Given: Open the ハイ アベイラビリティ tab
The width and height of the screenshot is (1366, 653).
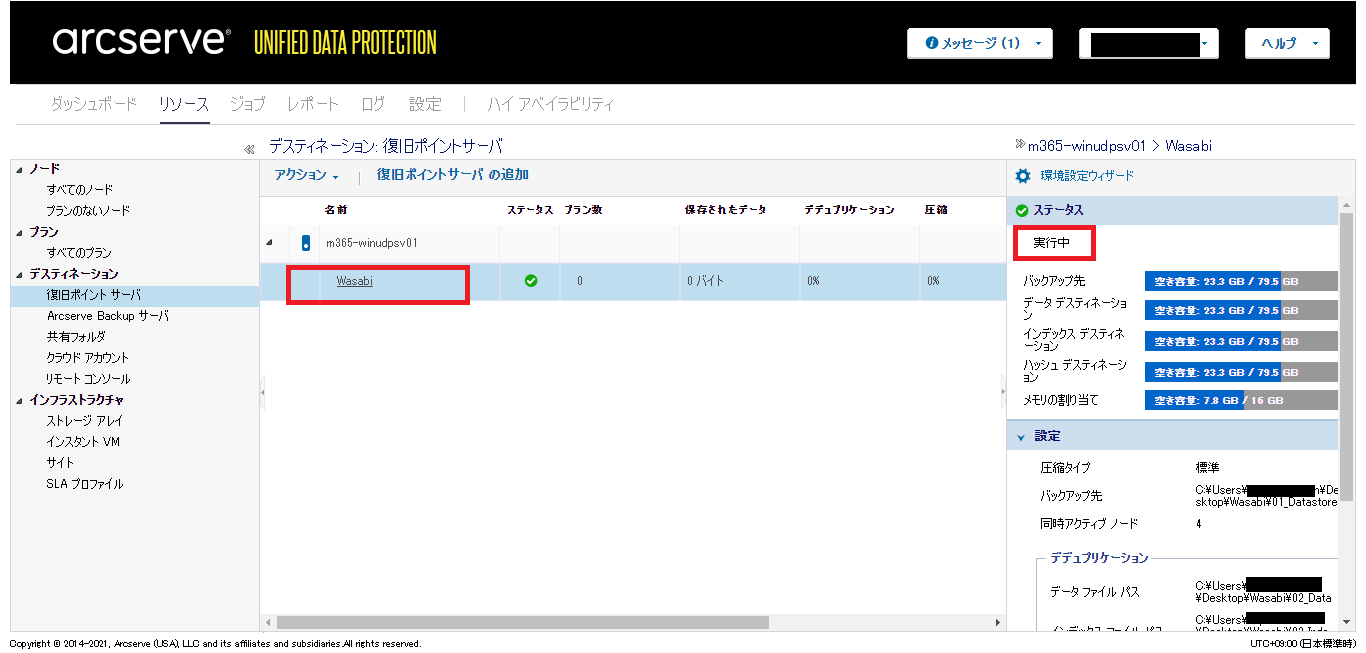Looking at the screenshot, I should [551, 103].
